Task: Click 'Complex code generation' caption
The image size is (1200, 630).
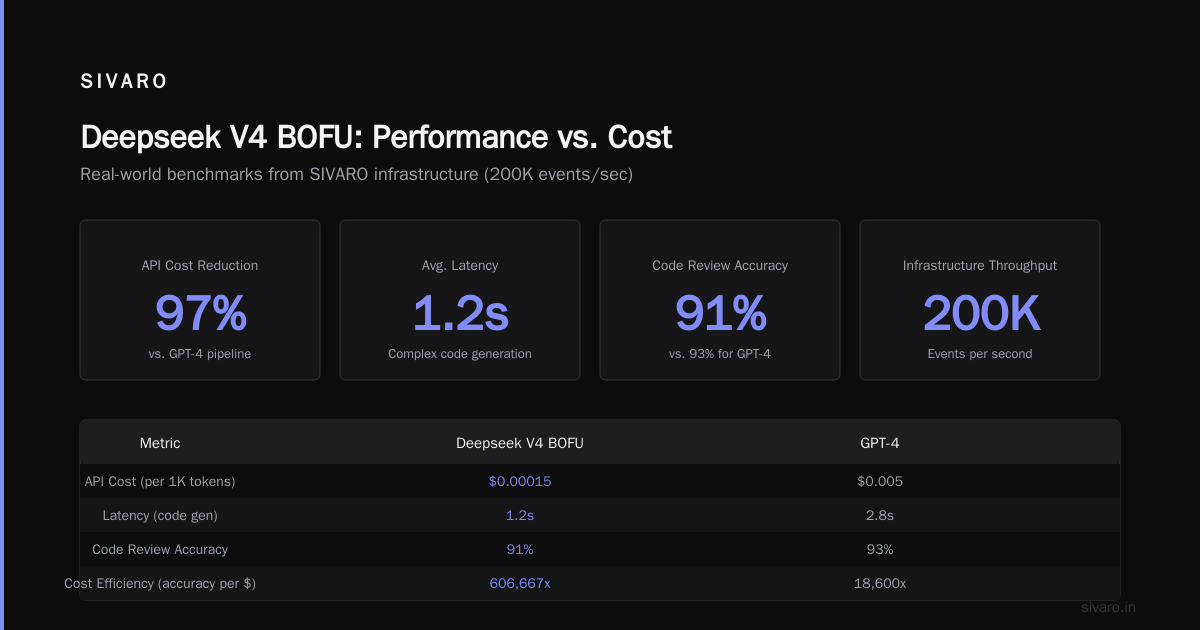Action: [x=460, y=354]
